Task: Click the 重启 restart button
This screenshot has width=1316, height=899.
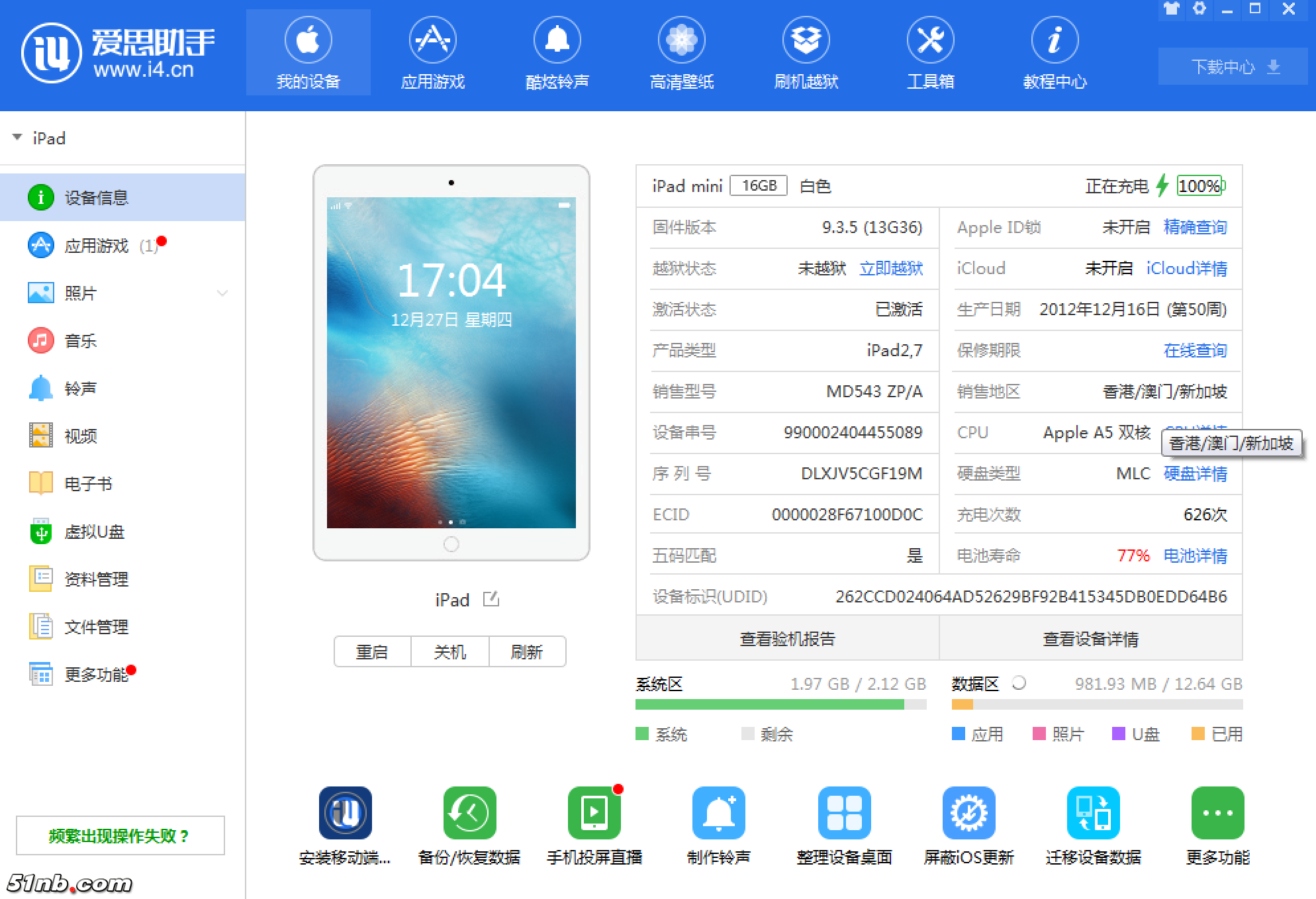Action: [373, 651]
